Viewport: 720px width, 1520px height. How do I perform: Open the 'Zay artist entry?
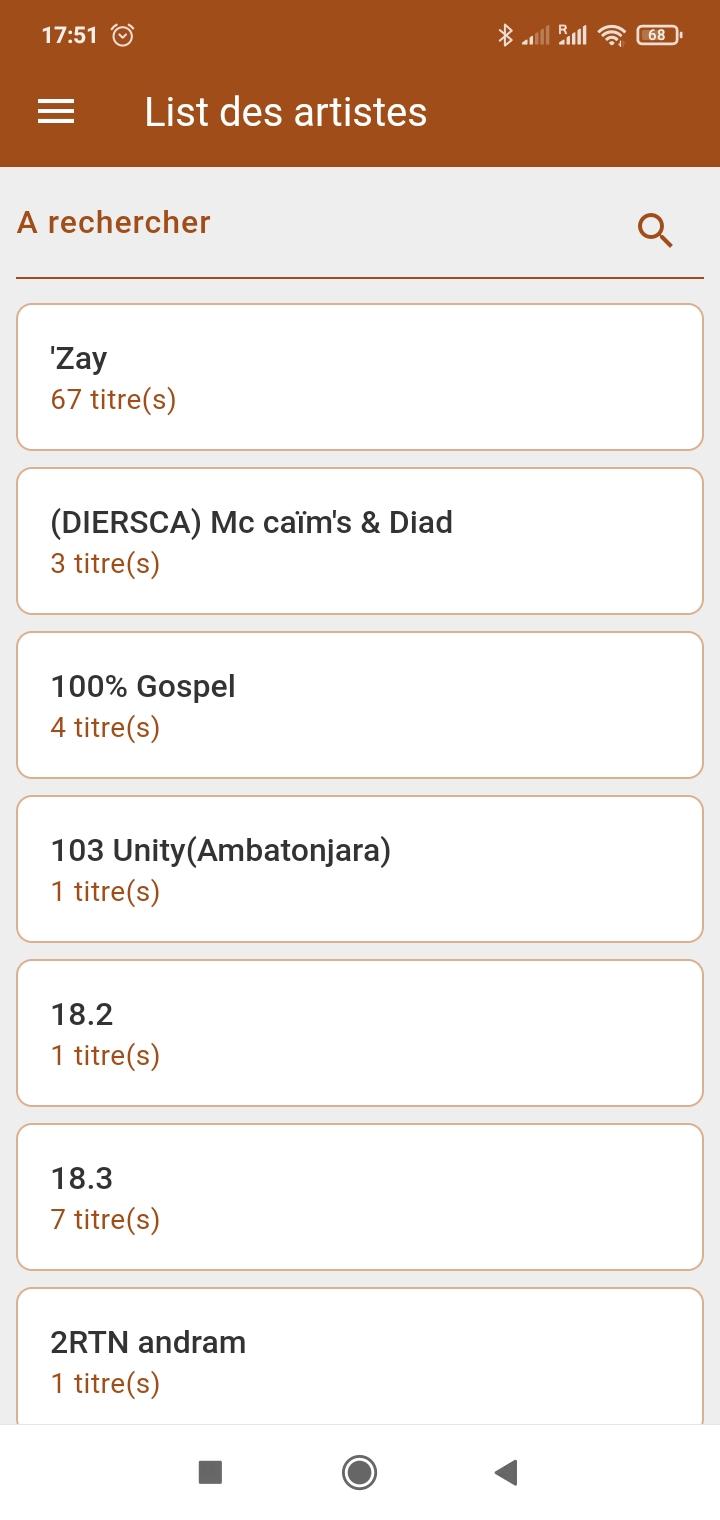coord(360,377)
